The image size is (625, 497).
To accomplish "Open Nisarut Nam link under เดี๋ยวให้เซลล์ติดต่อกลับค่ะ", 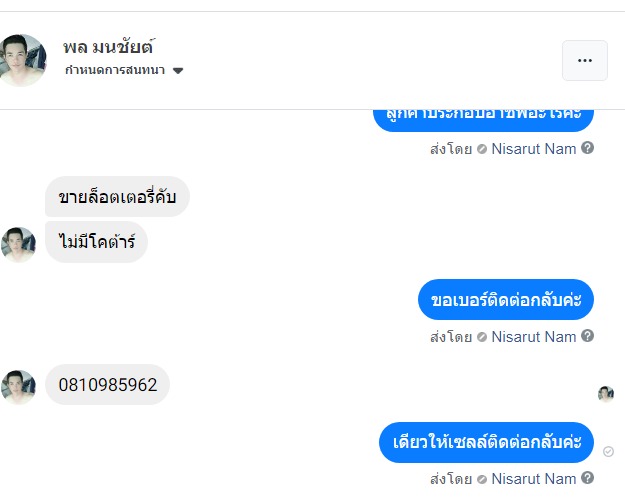I will (x=534, y=479).
